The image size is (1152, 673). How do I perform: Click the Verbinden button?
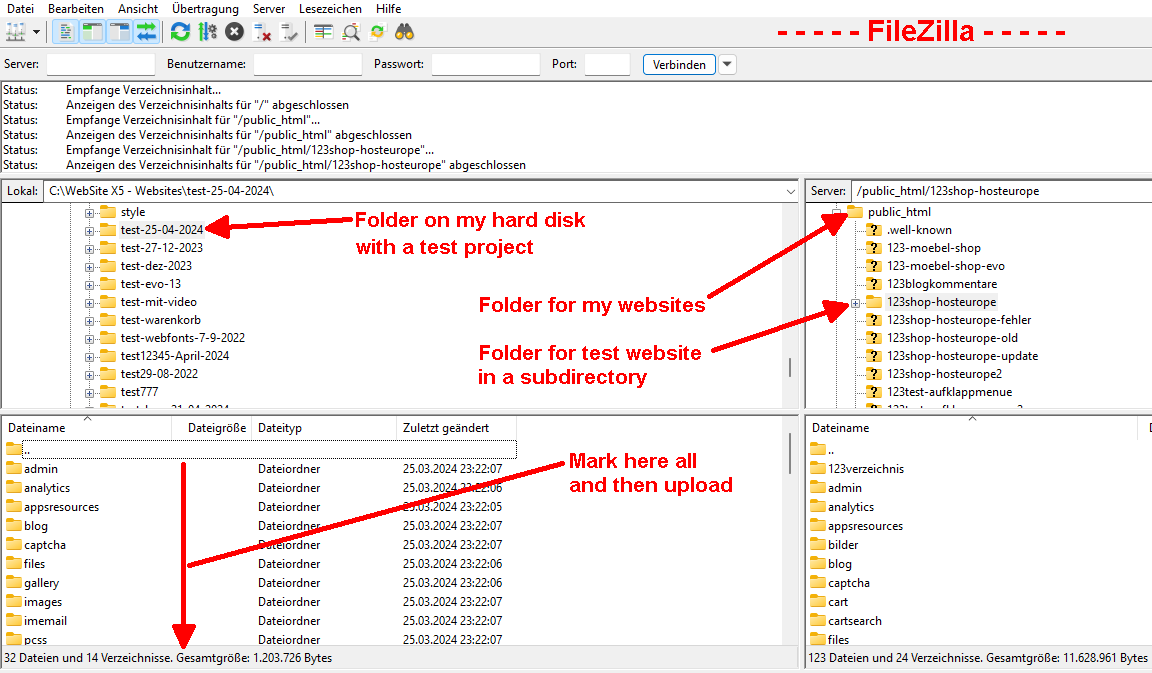click(x=679, y=65)
